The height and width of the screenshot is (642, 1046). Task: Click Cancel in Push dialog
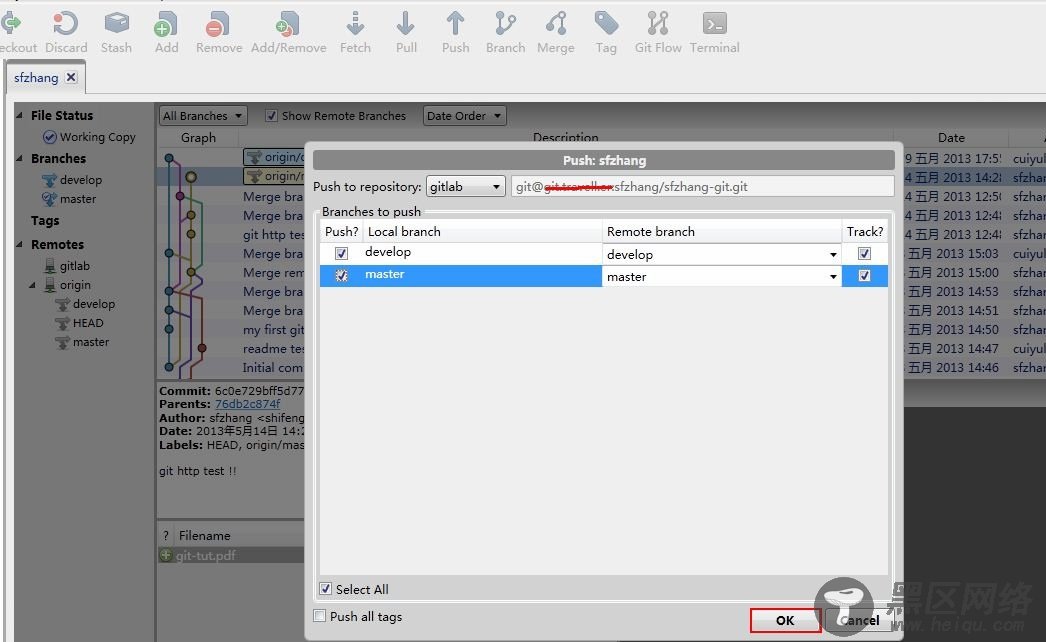861,620
